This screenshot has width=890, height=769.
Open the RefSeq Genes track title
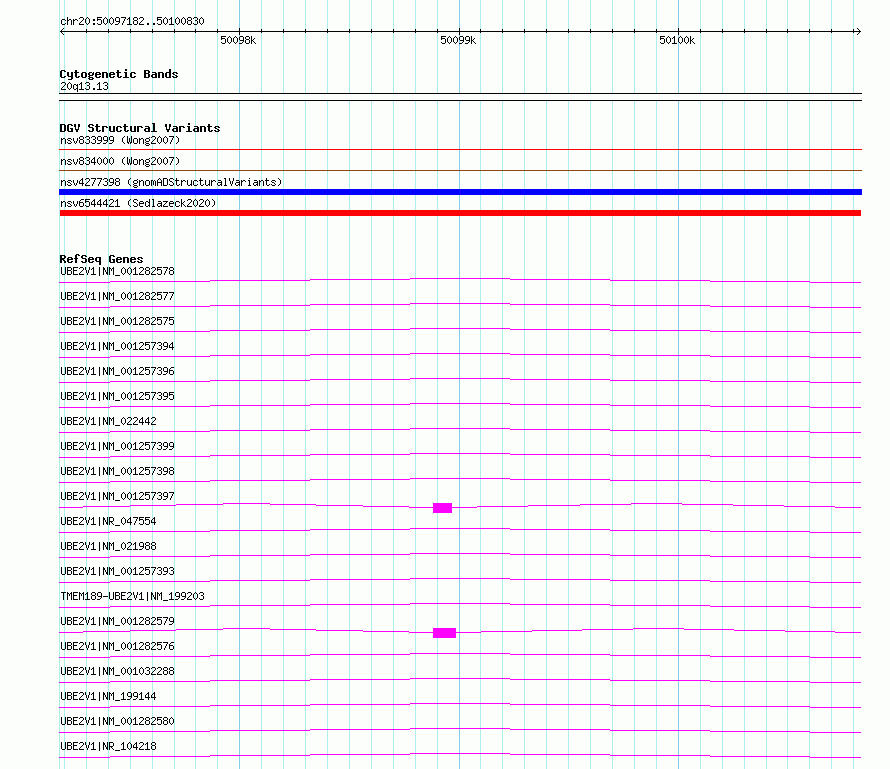coord(101,259)
